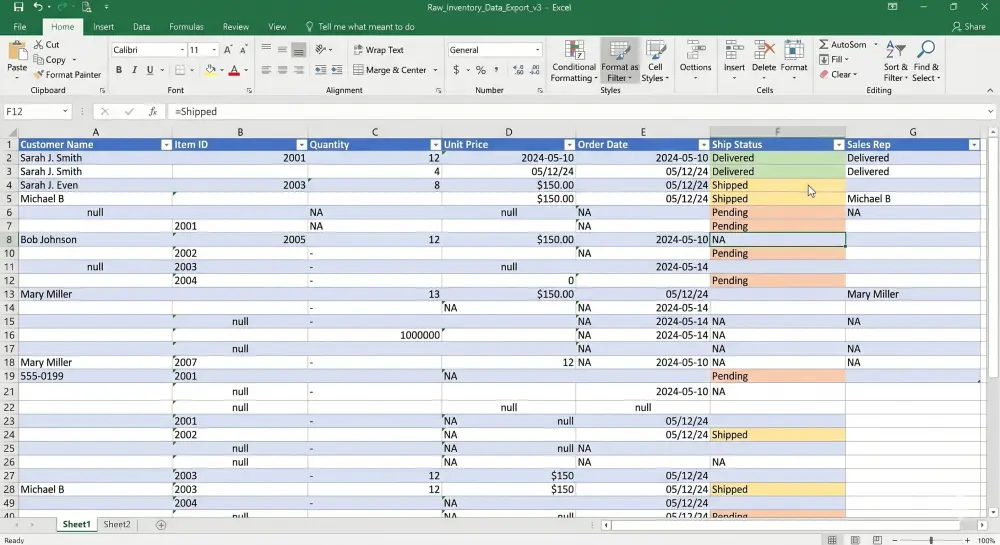Screen dimensions: 1000x545
Task: Click the Undo arrow icon
Action: click(x=38, y=7)
